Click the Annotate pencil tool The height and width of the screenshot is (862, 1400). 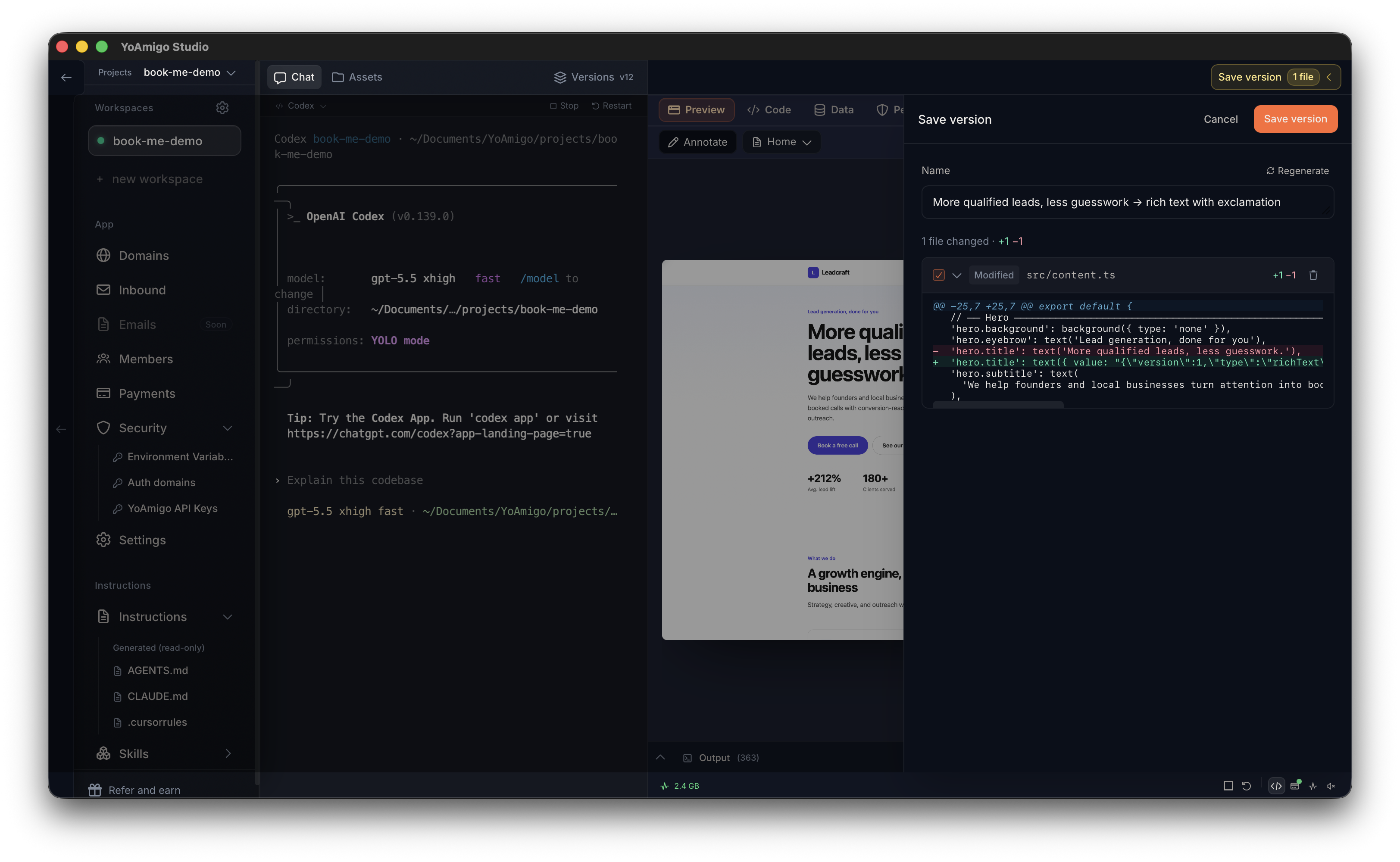tap(698, 142)
